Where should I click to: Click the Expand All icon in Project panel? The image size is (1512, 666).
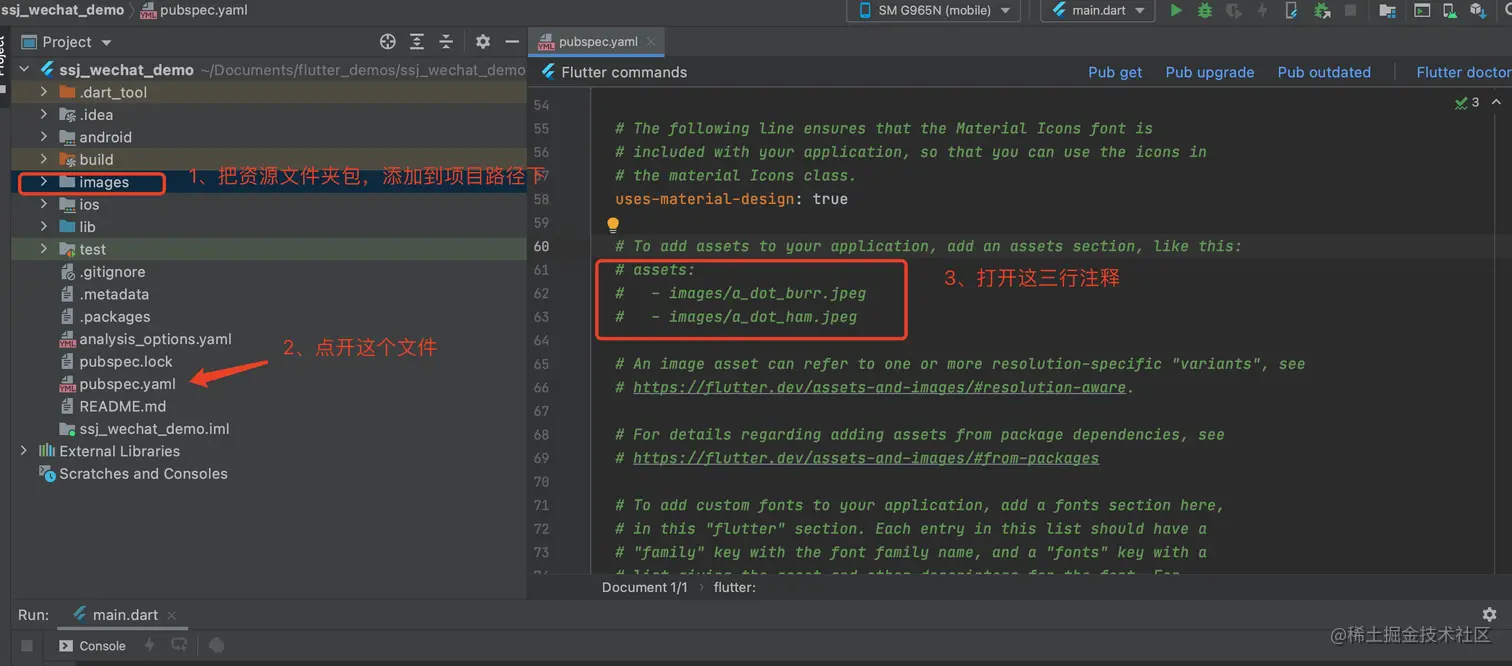pyautogui.click(x=417, y=42)
